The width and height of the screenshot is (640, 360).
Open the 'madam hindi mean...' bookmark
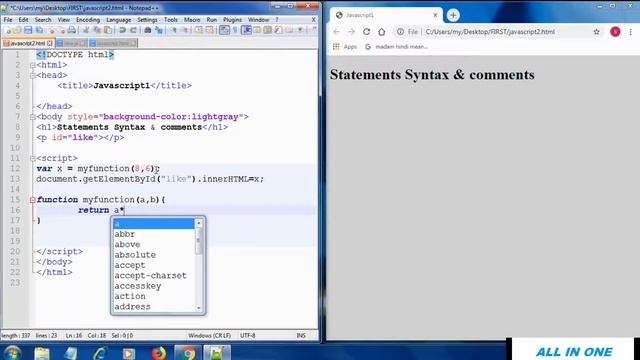click(396, 47)
